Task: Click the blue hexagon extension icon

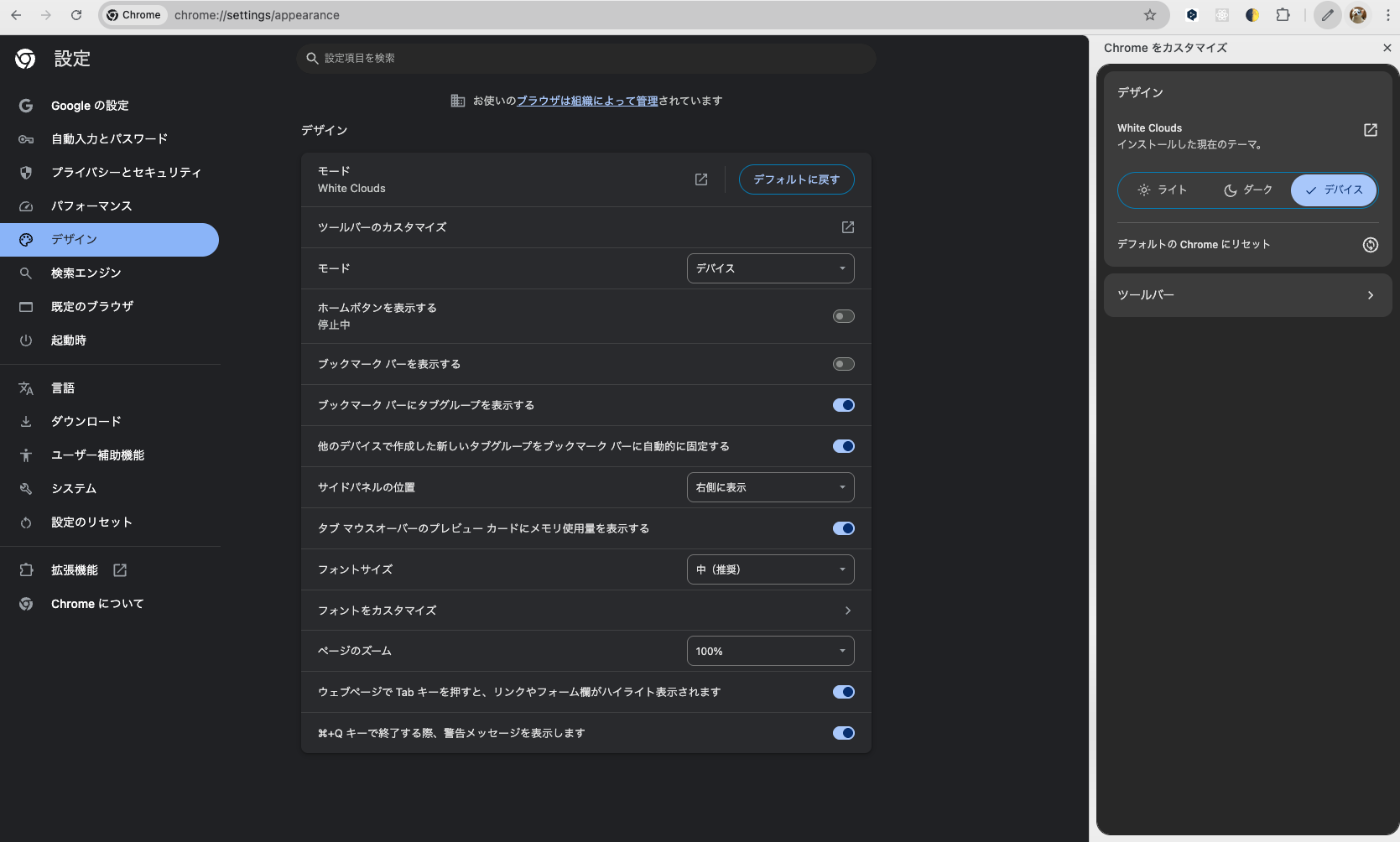Action: click(1192, 15)
